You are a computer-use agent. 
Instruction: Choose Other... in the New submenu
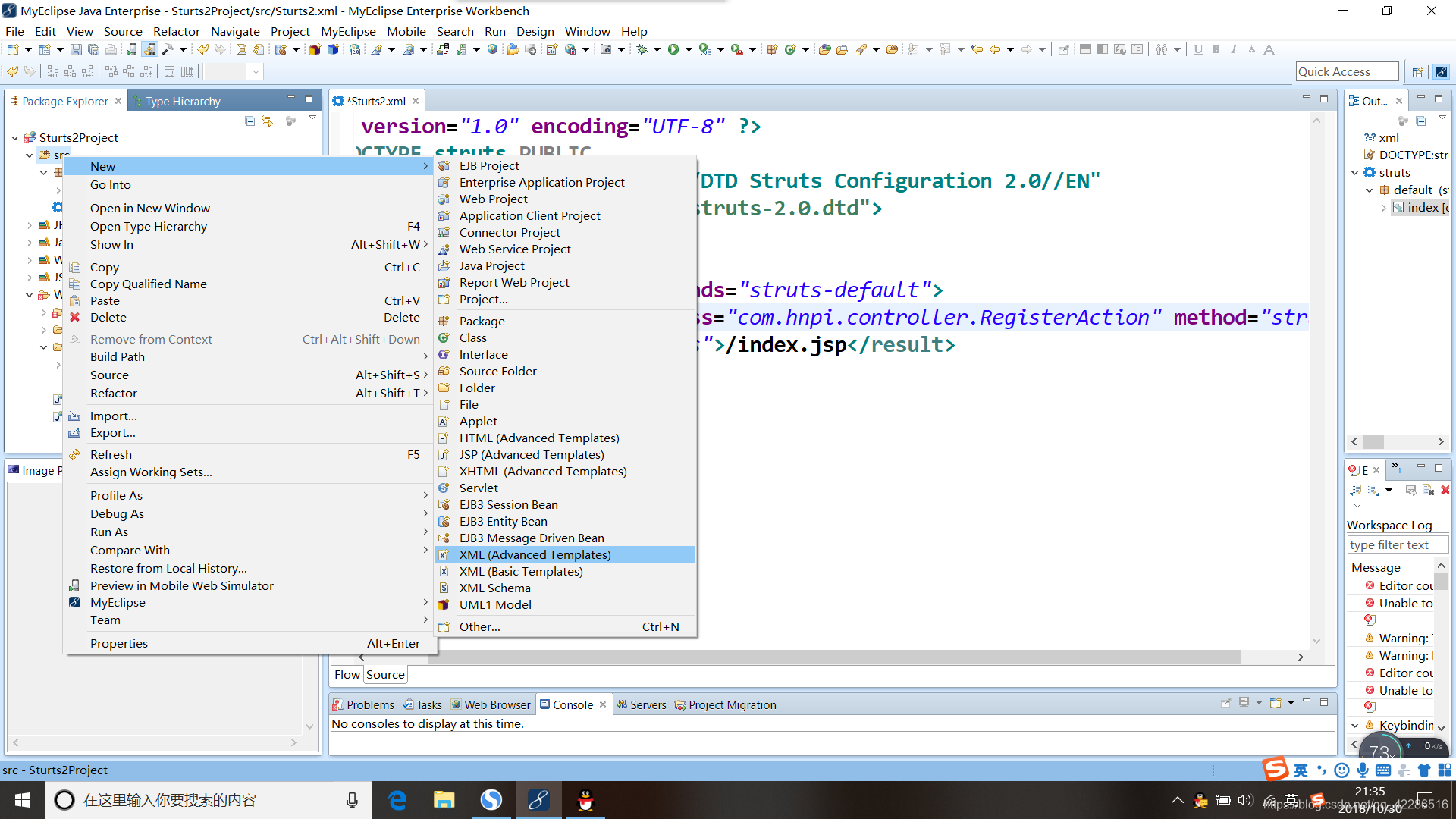566,627
